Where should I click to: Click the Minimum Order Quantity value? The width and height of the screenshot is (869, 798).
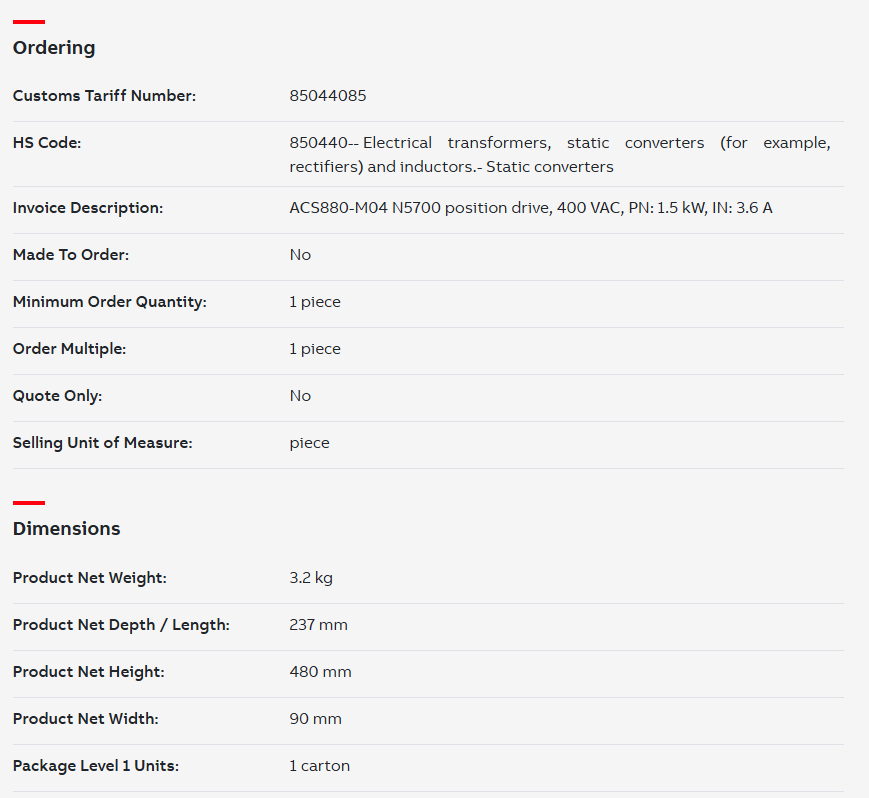315,302
